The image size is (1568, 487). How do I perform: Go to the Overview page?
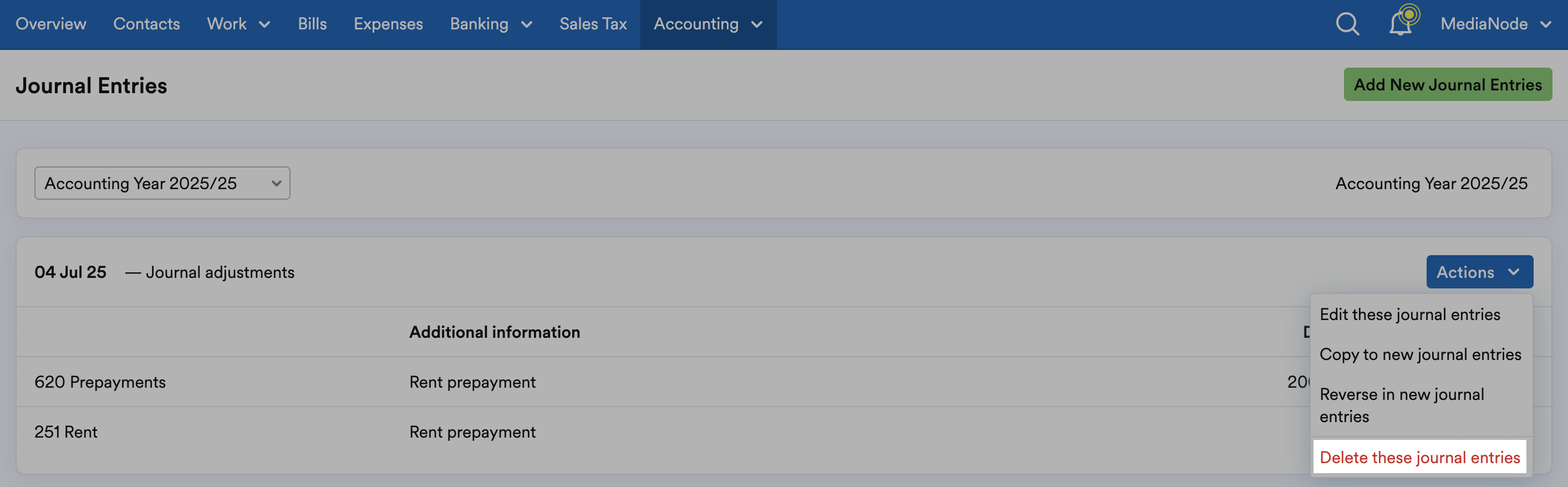(x=50, y=24)
